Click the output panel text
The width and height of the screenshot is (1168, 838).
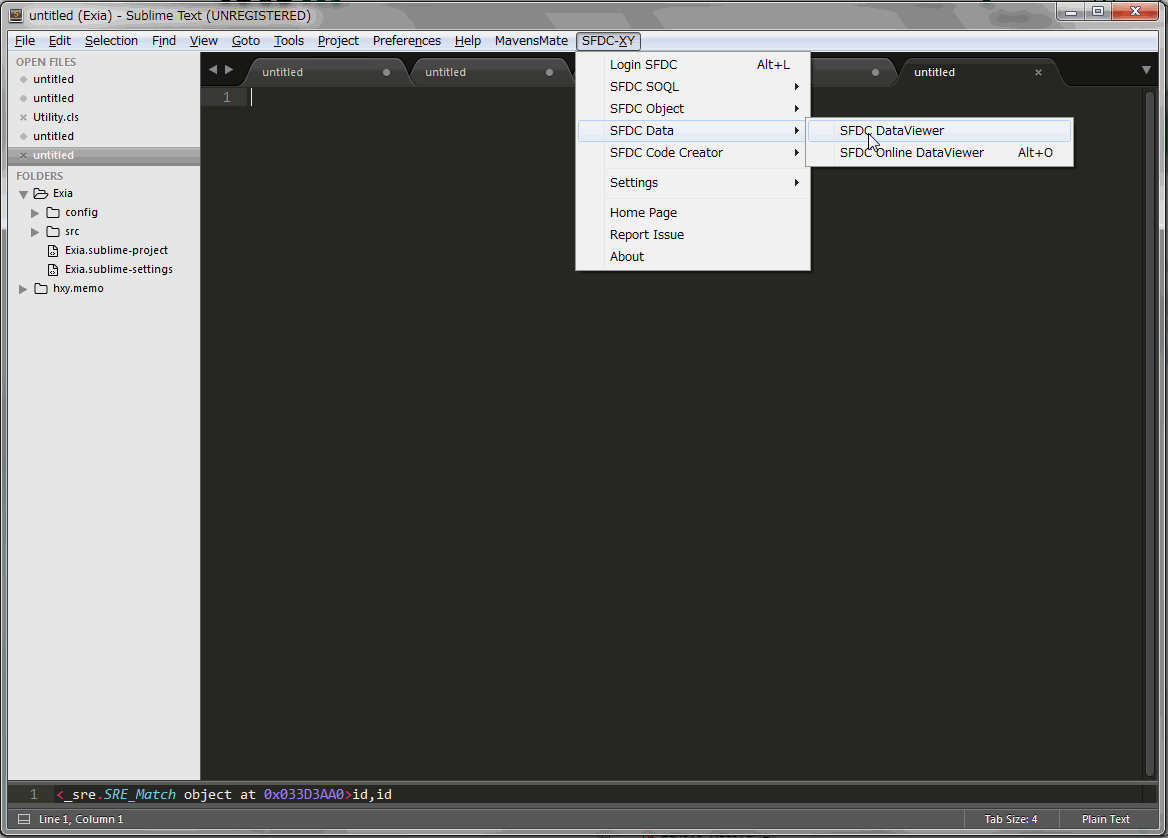(x=224, y=795)
